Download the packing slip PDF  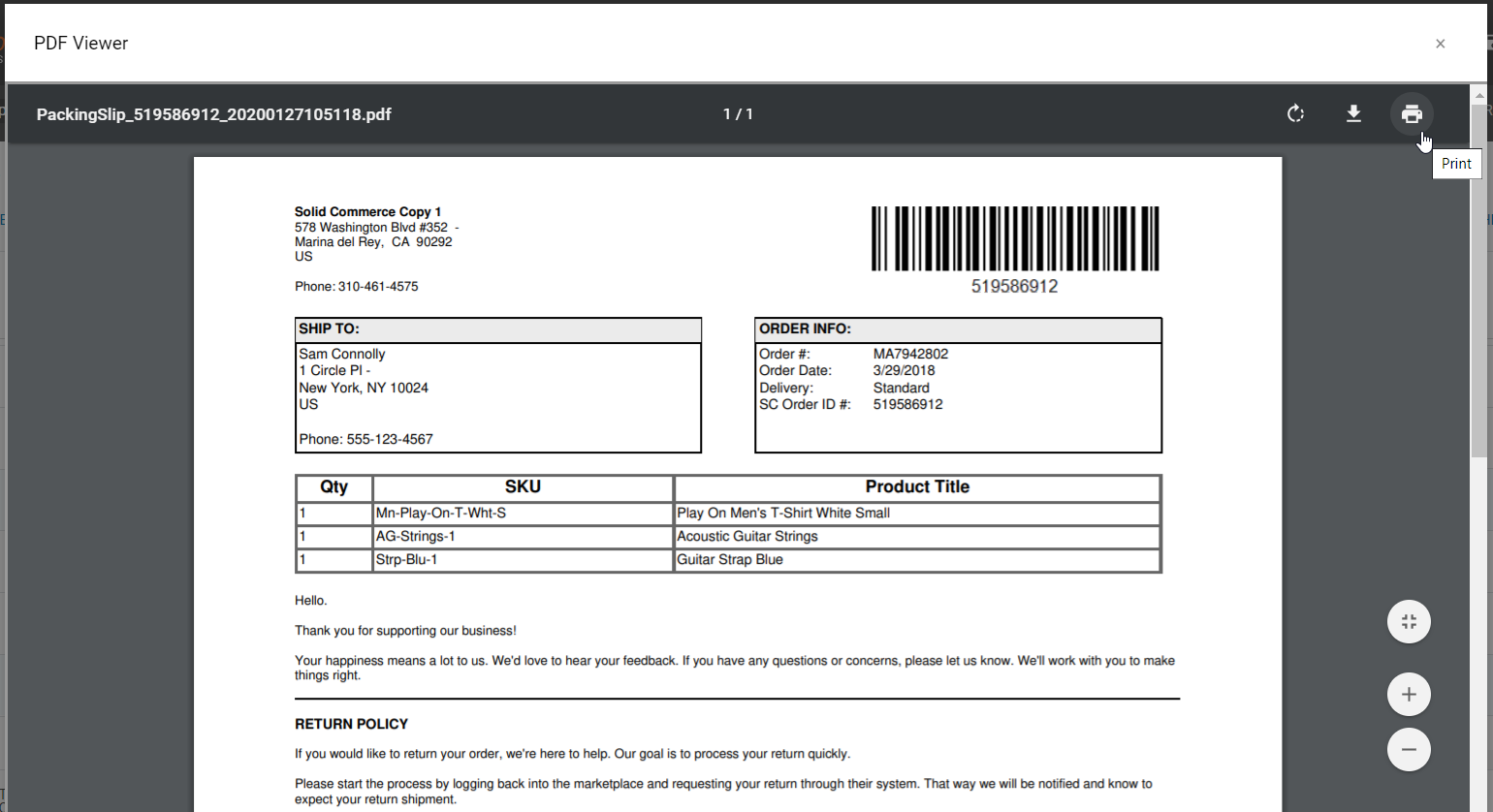(x=1353, y=114)
